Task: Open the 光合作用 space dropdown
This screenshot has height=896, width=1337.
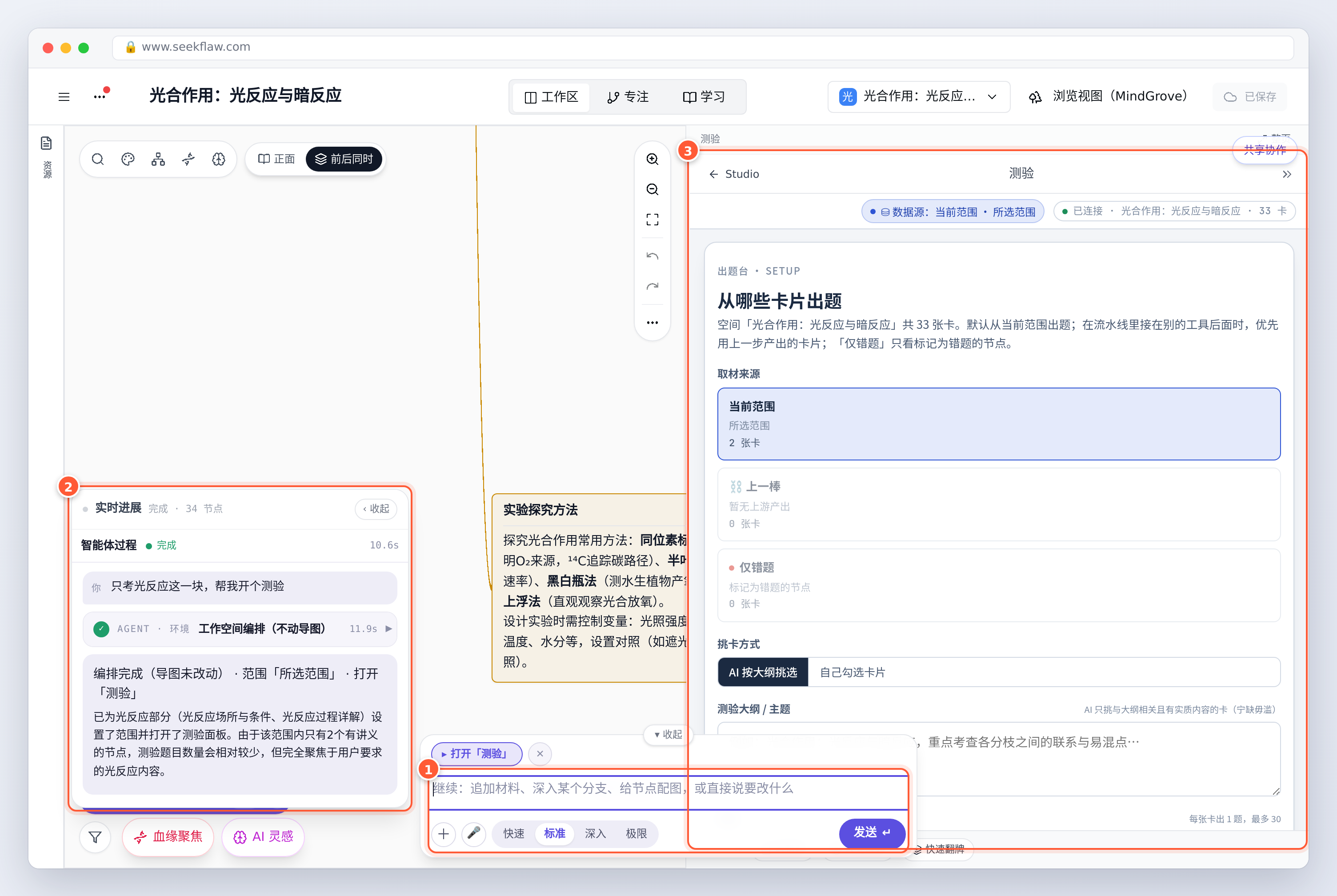Action: 918,96
